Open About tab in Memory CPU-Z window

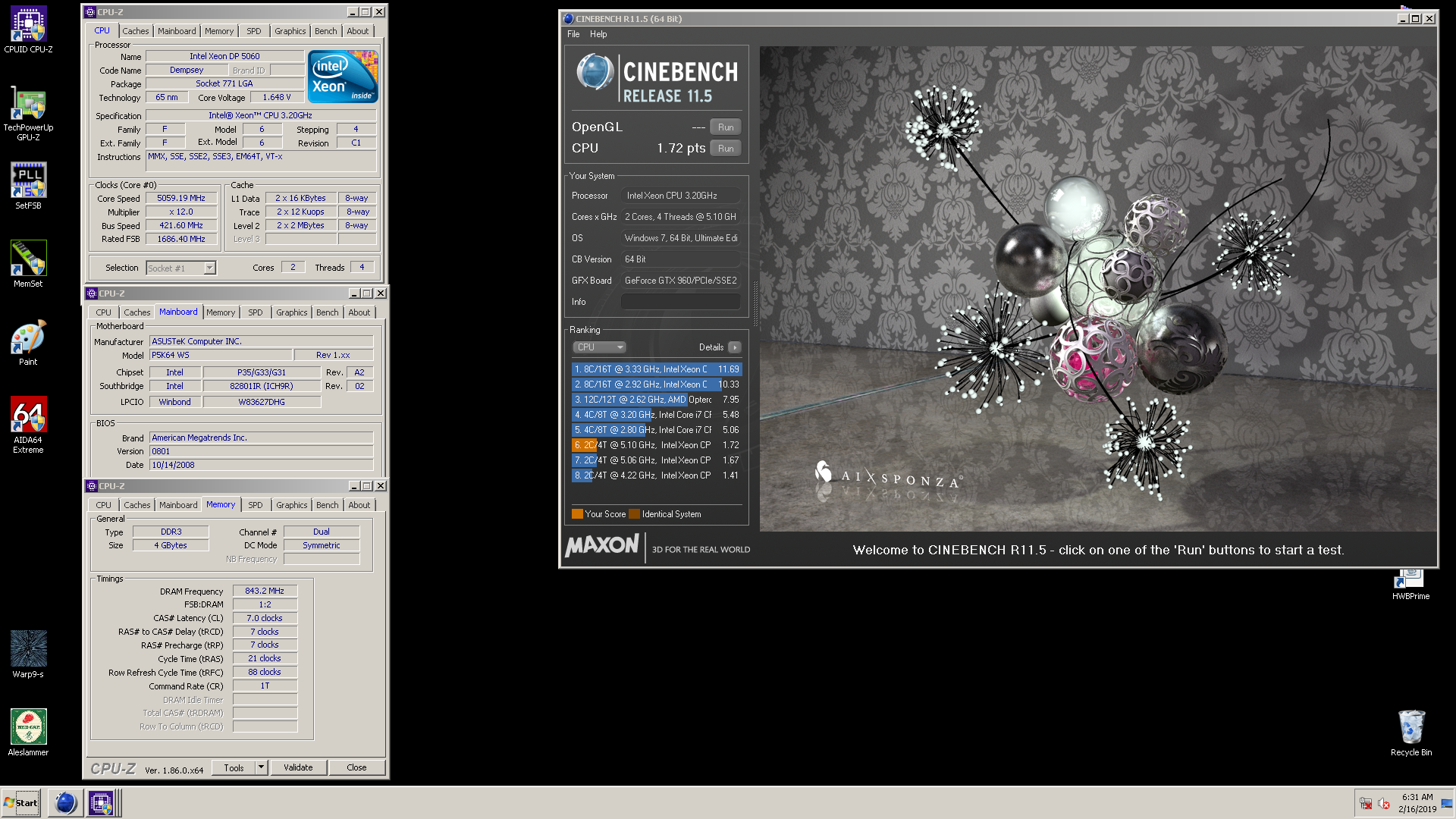click(359, 505)
